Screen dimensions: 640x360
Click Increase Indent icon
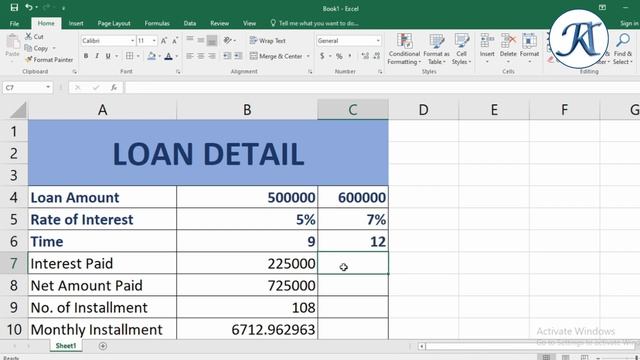238,56
